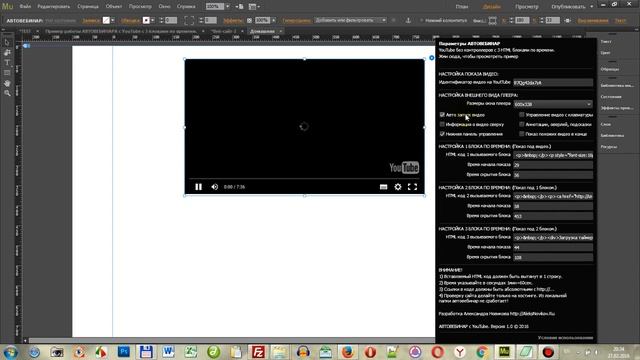This screenshot has width=640, height=360.
Task: Toggle keyboard video control checkbox
Action: tap(522, 115)
